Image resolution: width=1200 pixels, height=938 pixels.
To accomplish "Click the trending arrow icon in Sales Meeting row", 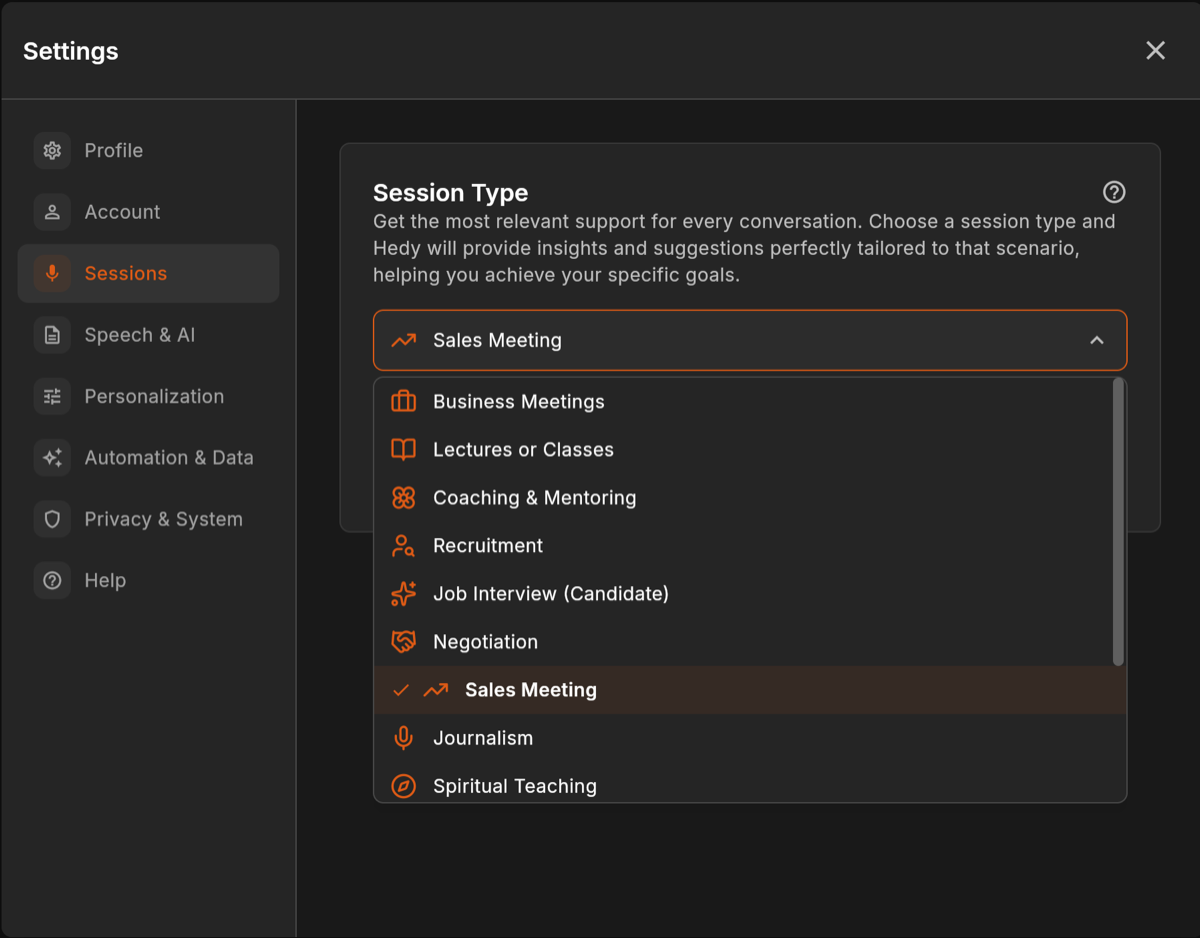I will click(435, 690).
